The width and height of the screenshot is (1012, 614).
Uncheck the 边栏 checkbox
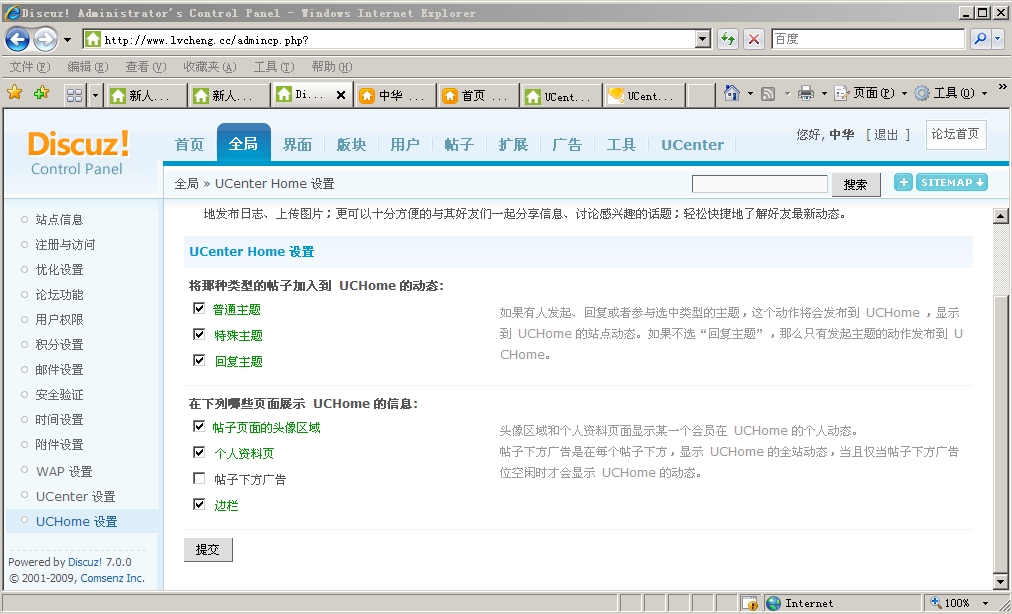tap(199, 504)
